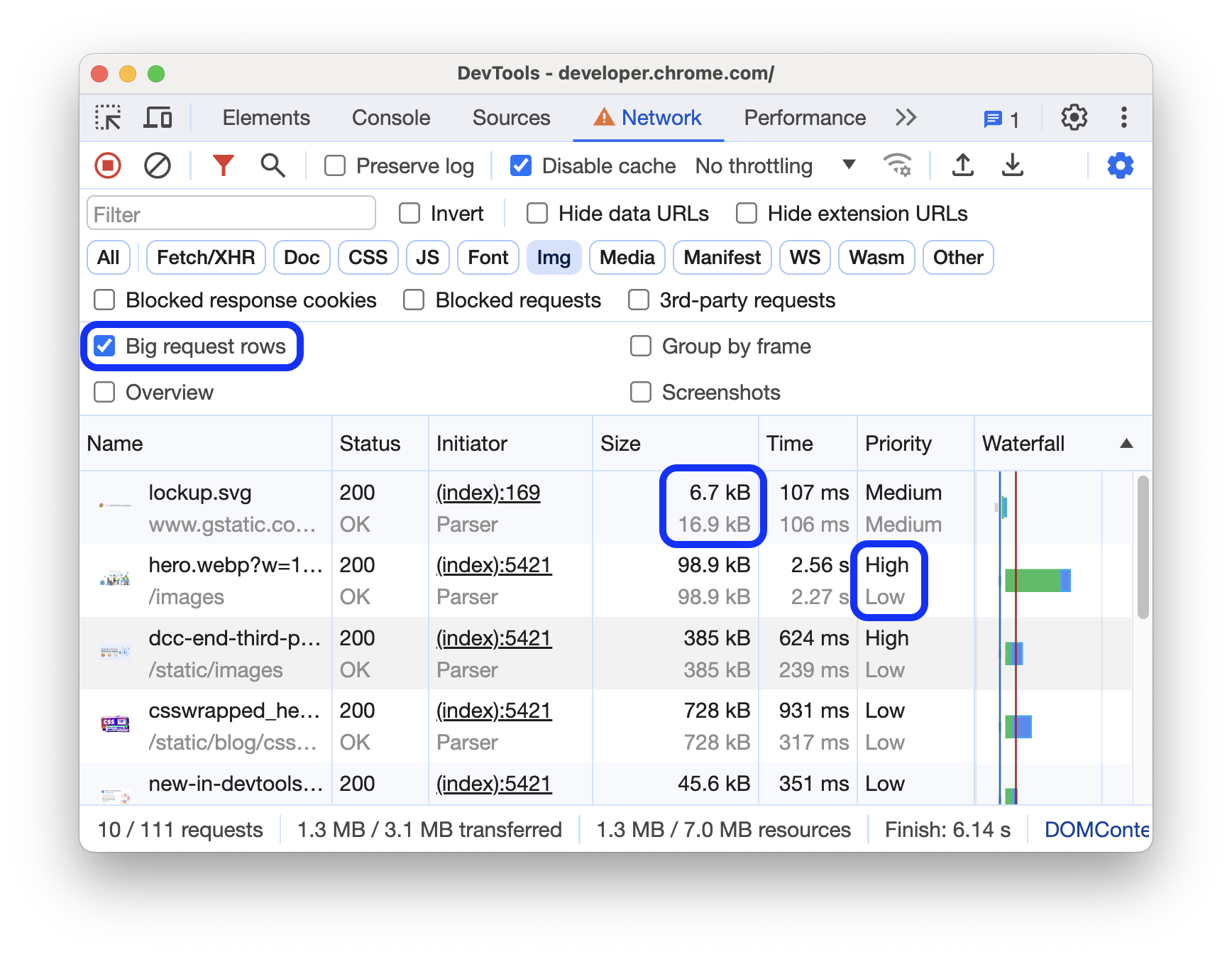1232x957 pixels.
Task: Open network conditions wifi icon
Action: pos(897,166)
